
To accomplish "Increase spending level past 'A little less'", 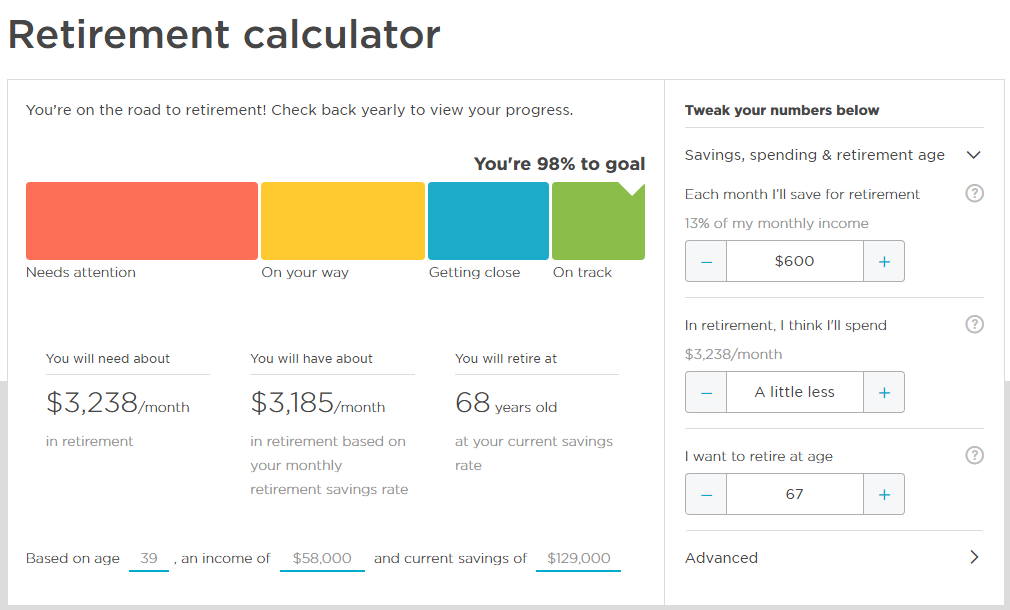I will [x=883, y=391].
